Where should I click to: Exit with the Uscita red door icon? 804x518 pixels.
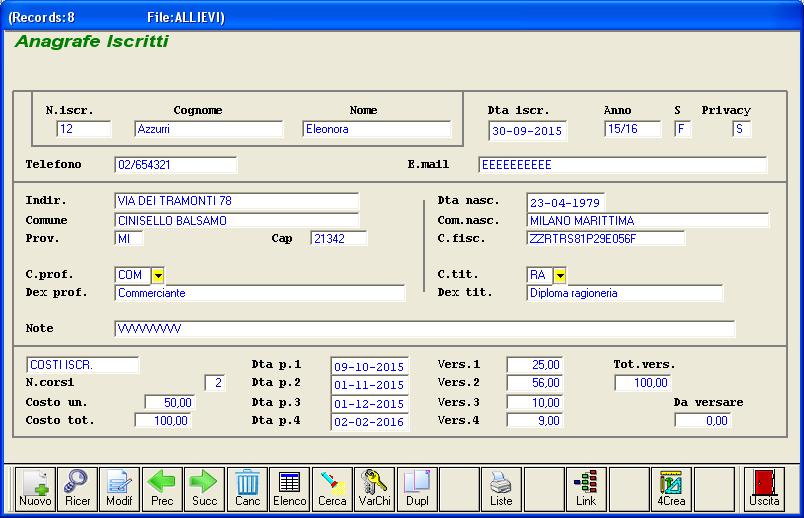(x=764, y=489)
